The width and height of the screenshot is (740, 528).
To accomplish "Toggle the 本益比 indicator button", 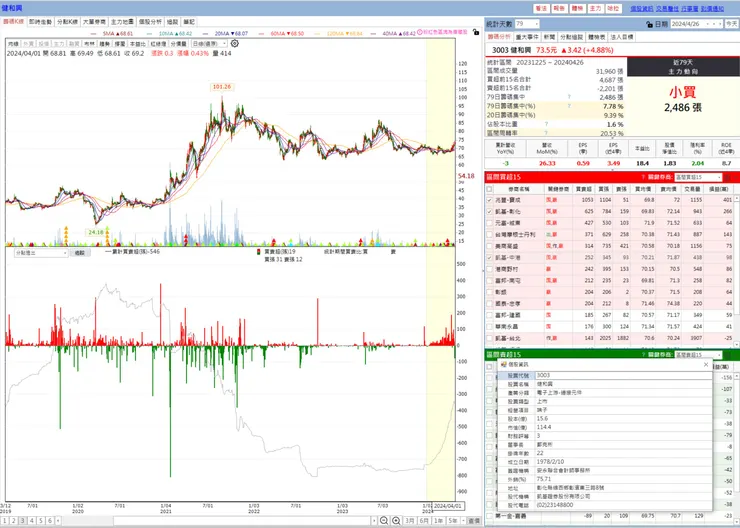I will tap(137, 43).
